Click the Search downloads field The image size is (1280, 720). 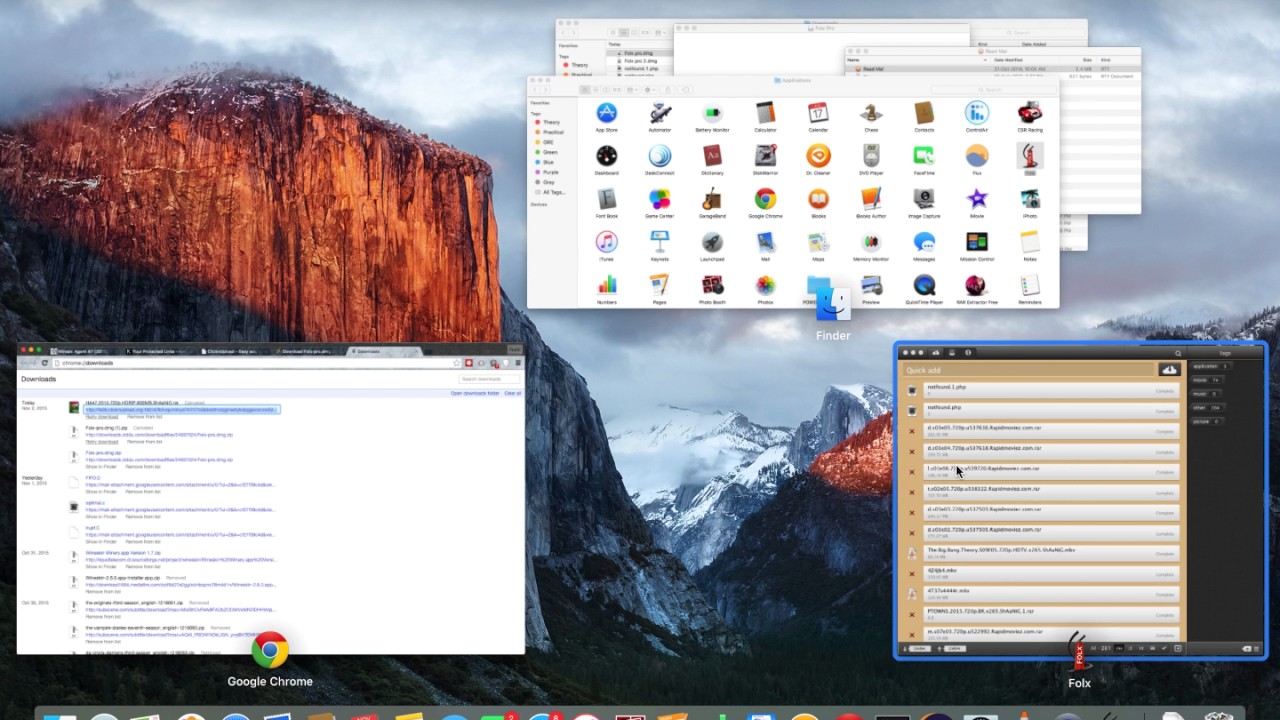[490, 379]
